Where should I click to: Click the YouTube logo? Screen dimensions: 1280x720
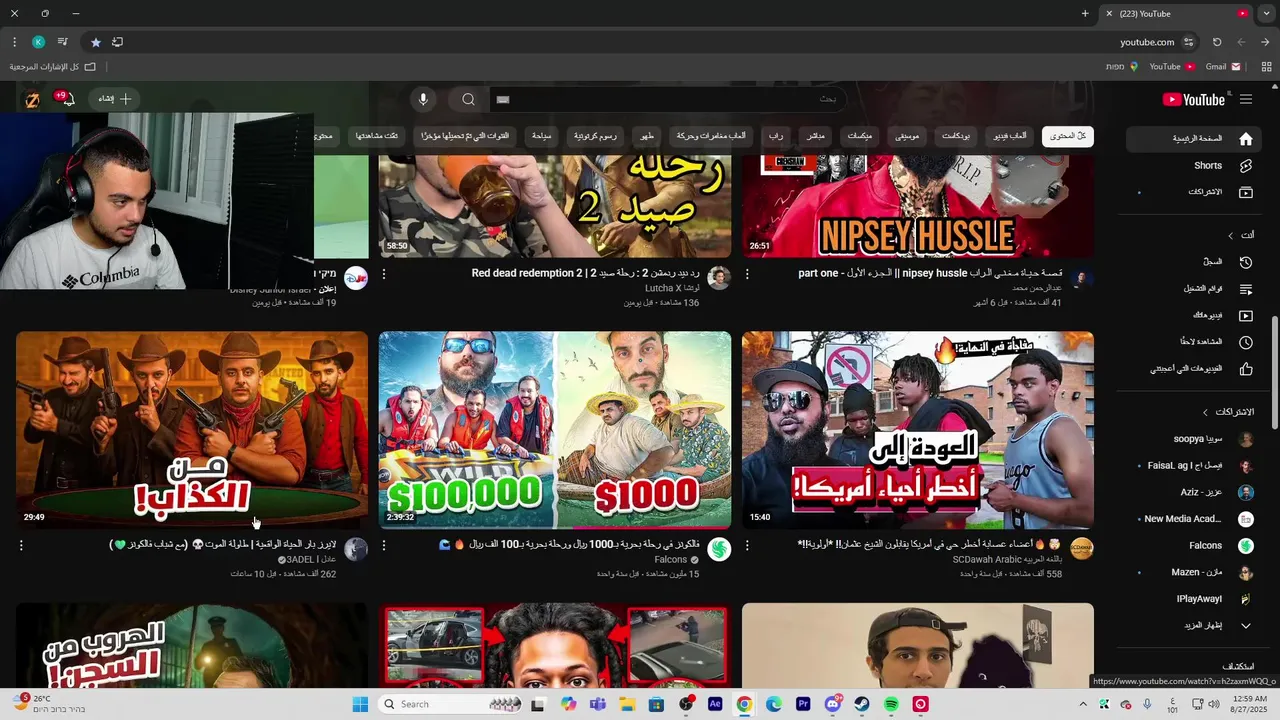pyautogui.click(x=1193, y=99)
